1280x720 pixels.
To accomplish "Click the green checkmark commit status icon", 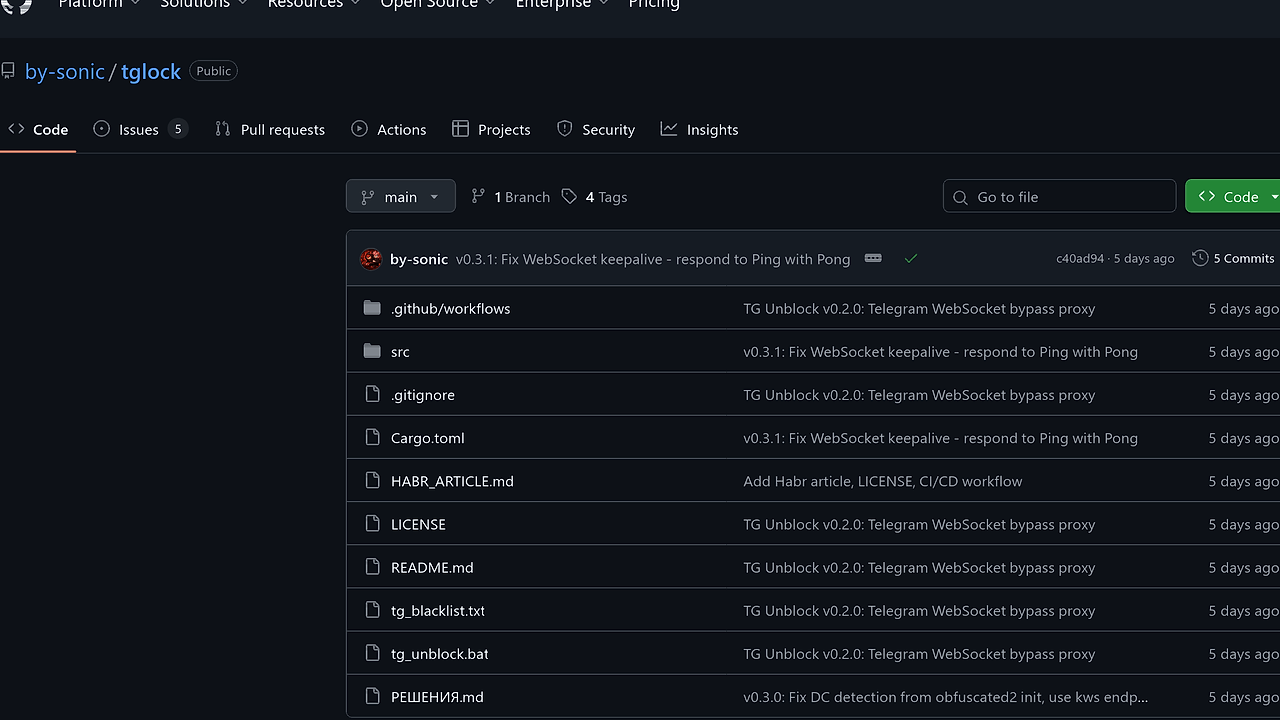I will coord(911,258).
